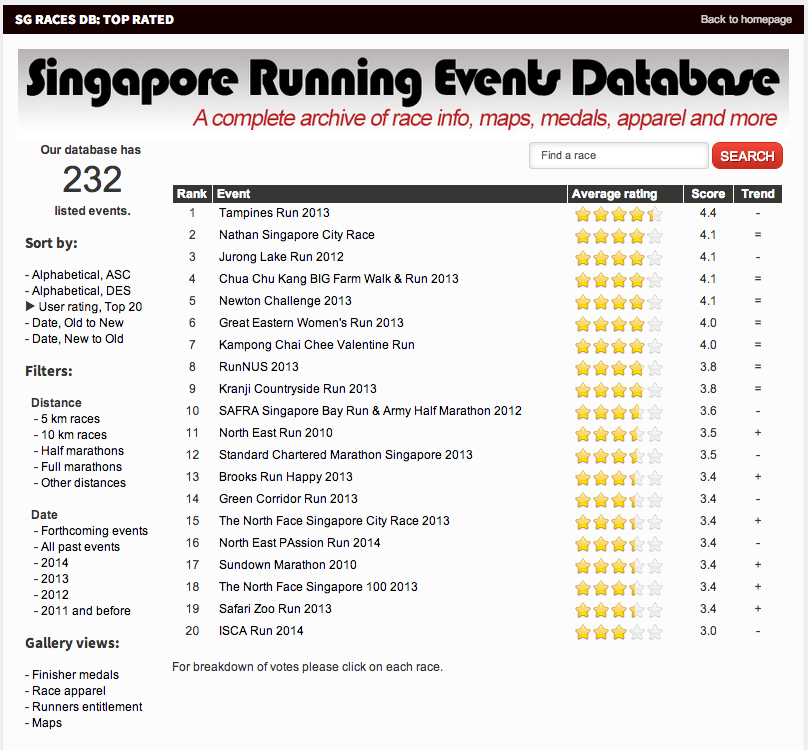Open Green Corridor Run 2013 event
This screenshot has width=808, height=750.
click(x=288, y=498)
